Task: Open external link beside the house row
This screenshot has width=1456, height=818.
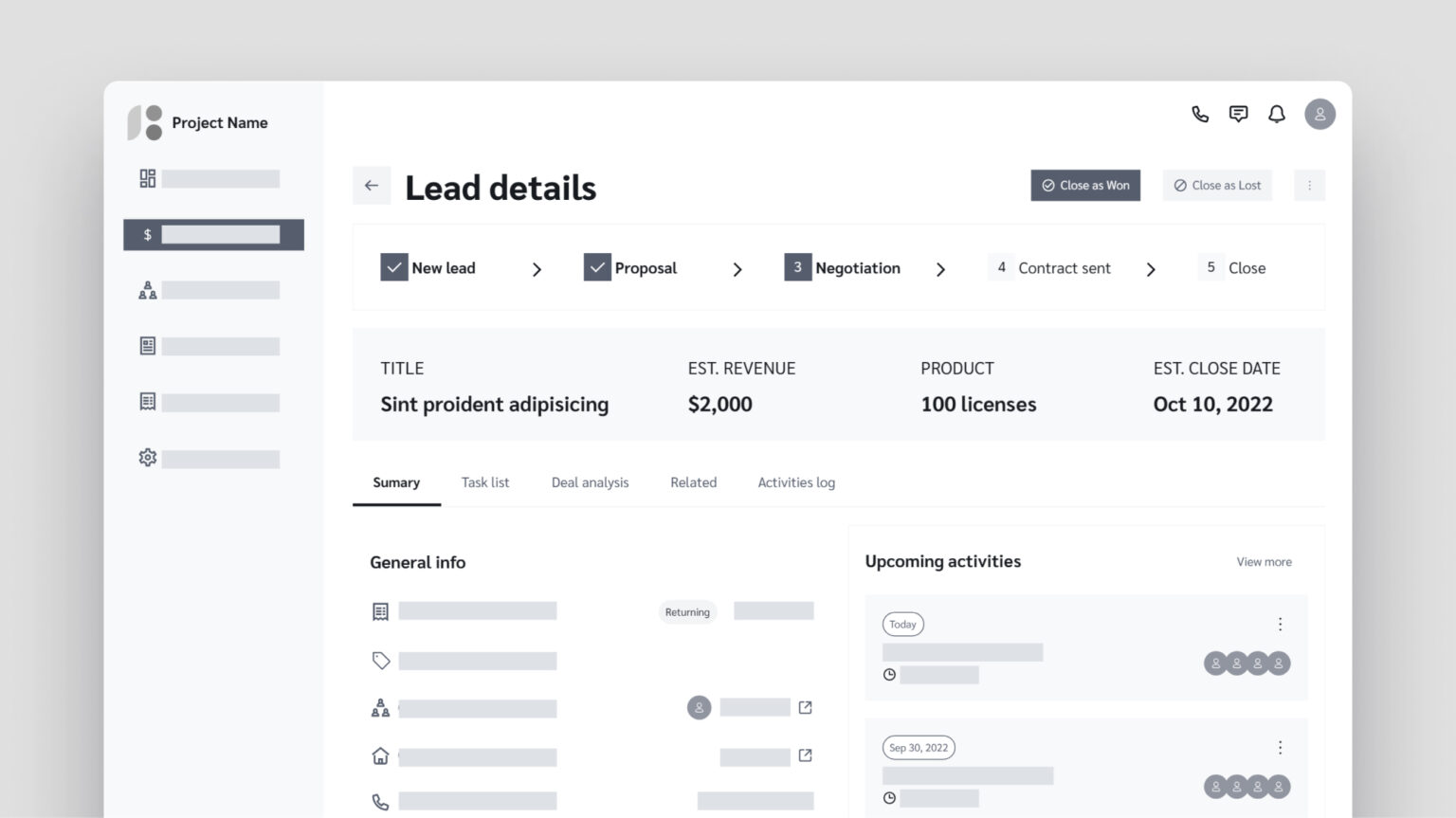Action: click(805, 755)
